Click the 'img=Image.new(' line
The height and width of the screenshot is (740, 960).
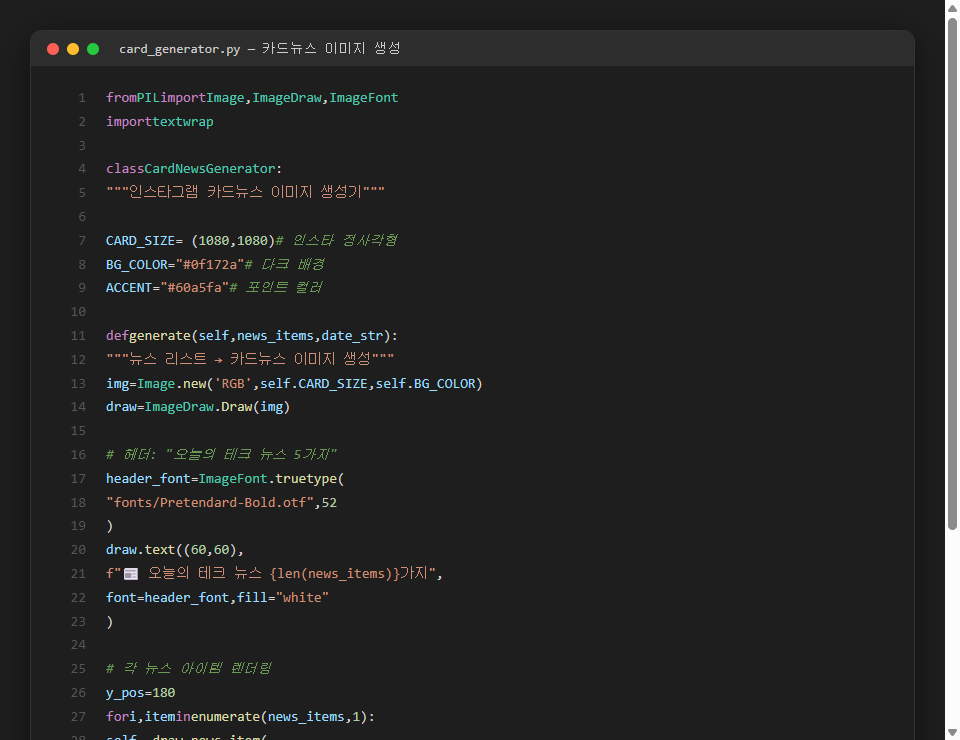(x=294, y=384)
